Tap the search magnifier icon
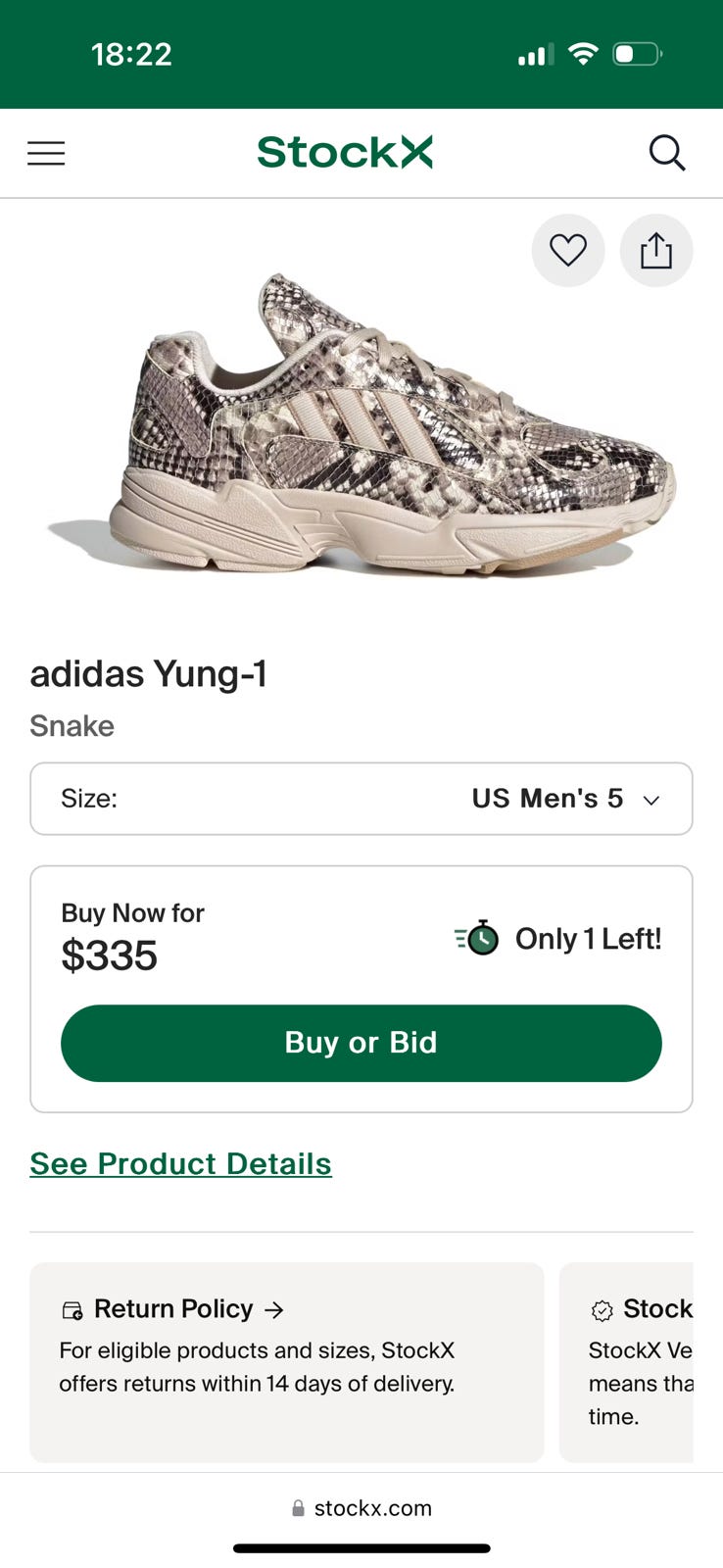The width and height of the screenshot is (723, 1568). pos(666,153)
